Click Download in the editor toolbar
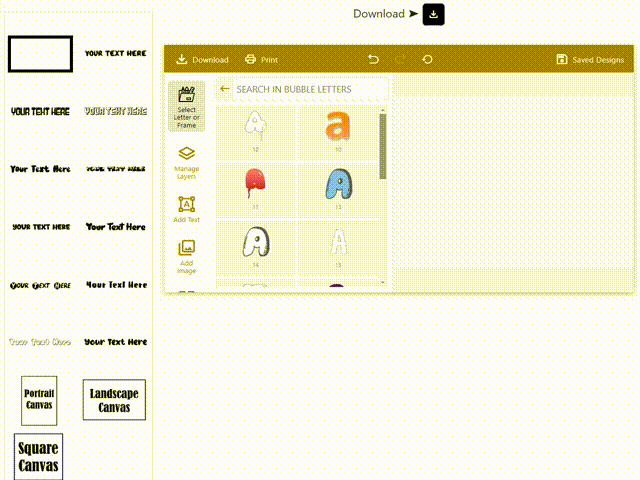This screenshot has height=480, width=640. 202,60
